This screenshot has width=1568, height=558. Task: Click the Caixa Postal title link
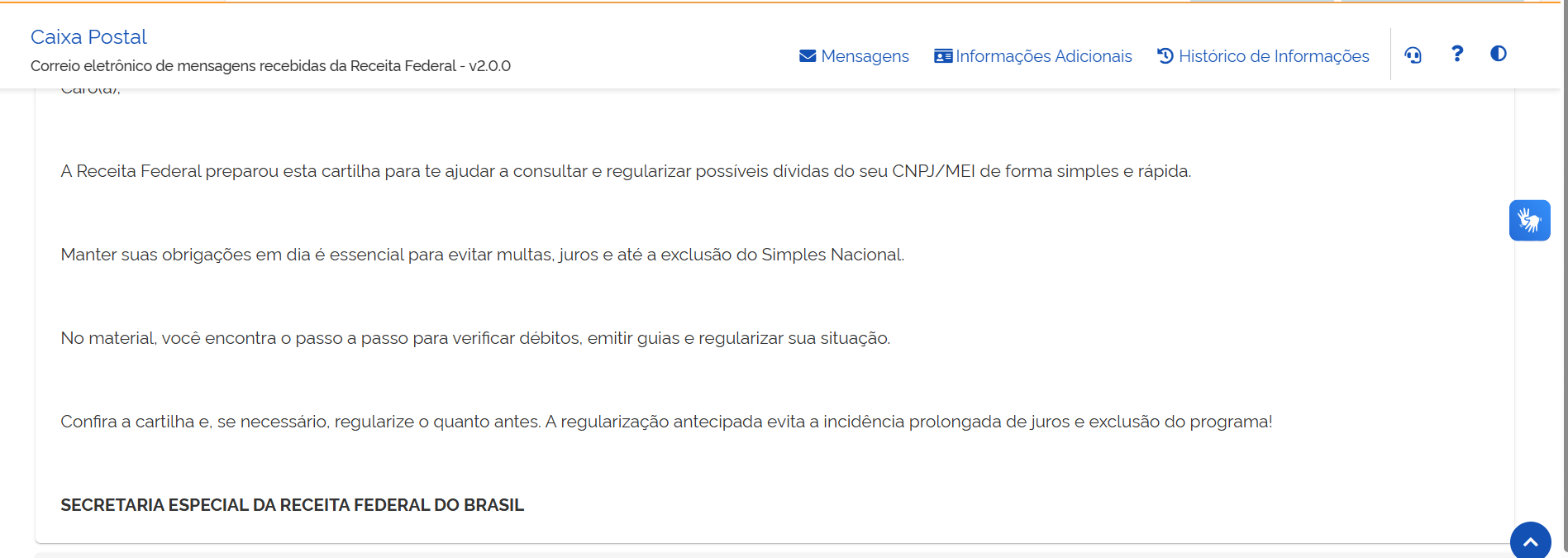[x=88, y=37]
